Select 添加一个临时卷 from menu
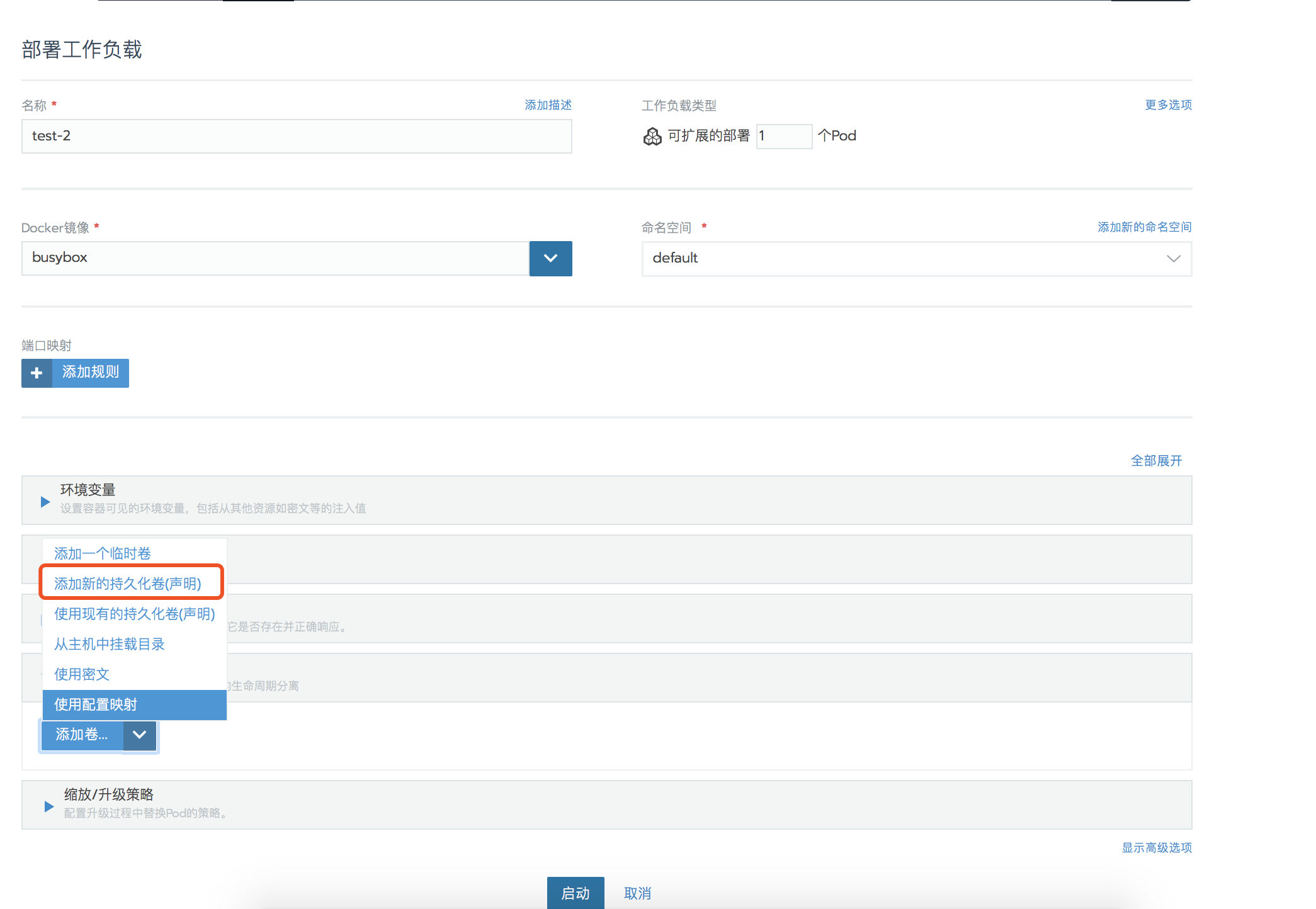1316x909 pixels. click(x=103, y=553)
